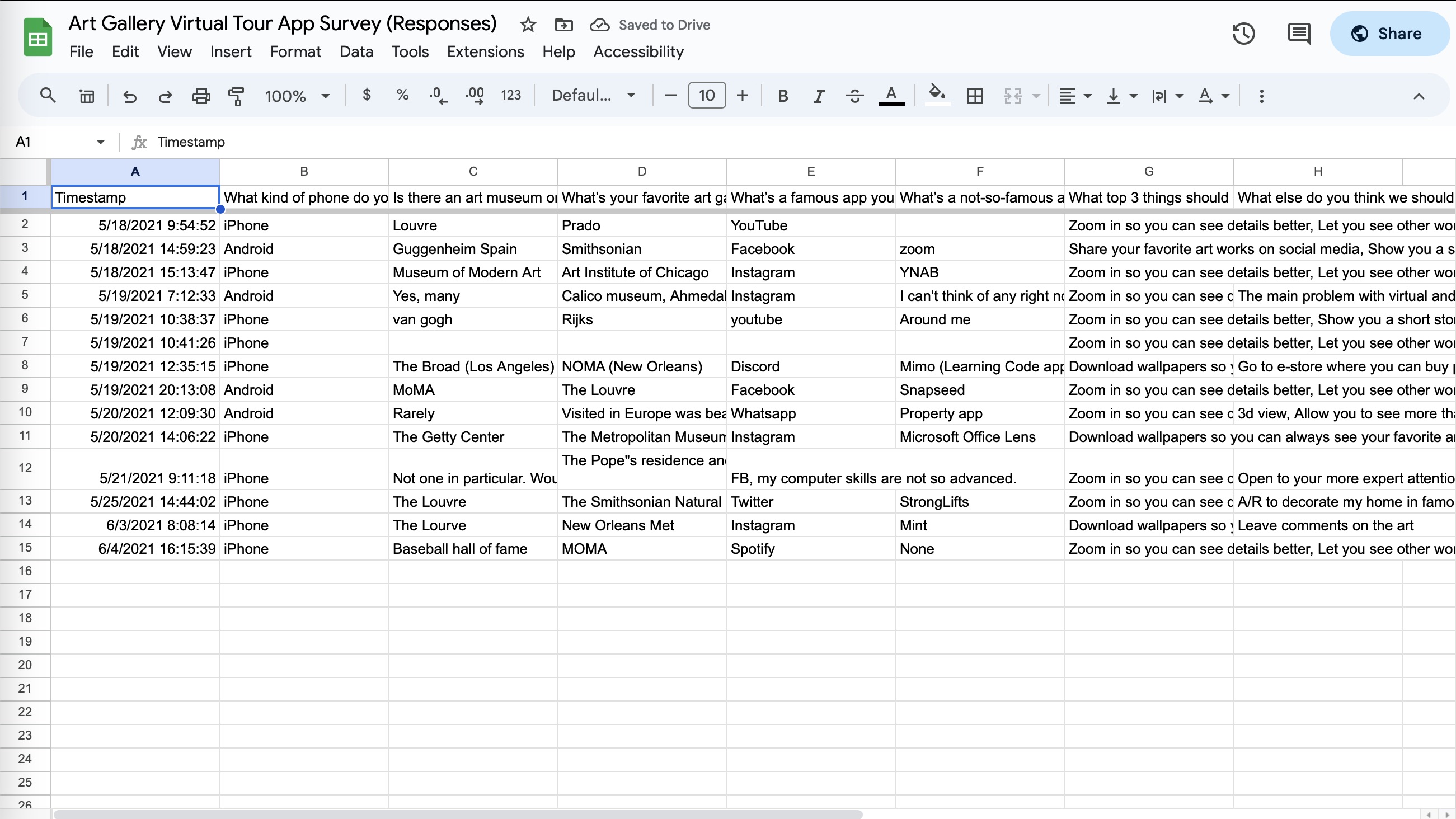
Task: Open vertical align dropdown
Action: [x=1121, y=96]
